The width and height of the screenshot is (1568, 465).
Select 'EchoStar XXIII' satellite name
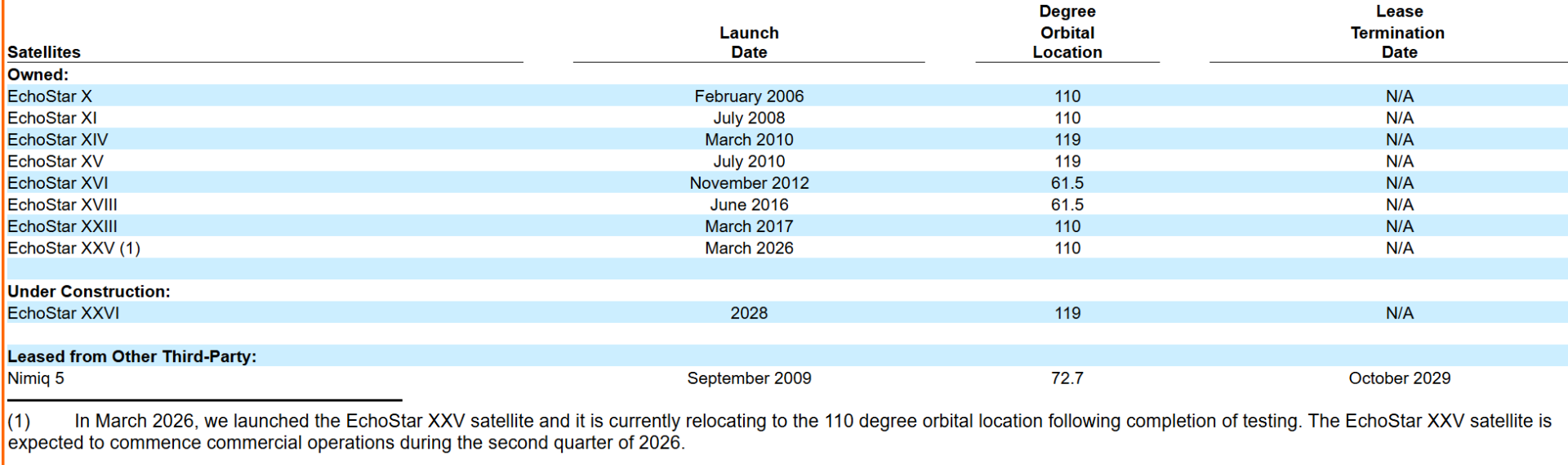(63, 226)
